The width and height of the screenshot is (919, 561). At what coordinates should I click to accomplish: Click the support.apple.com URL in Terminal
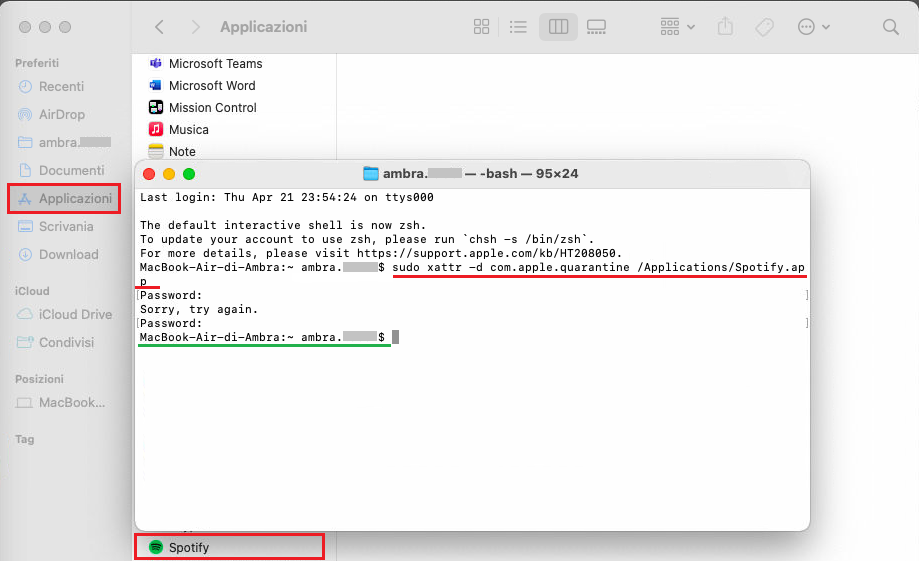click(x=486, y=253)
